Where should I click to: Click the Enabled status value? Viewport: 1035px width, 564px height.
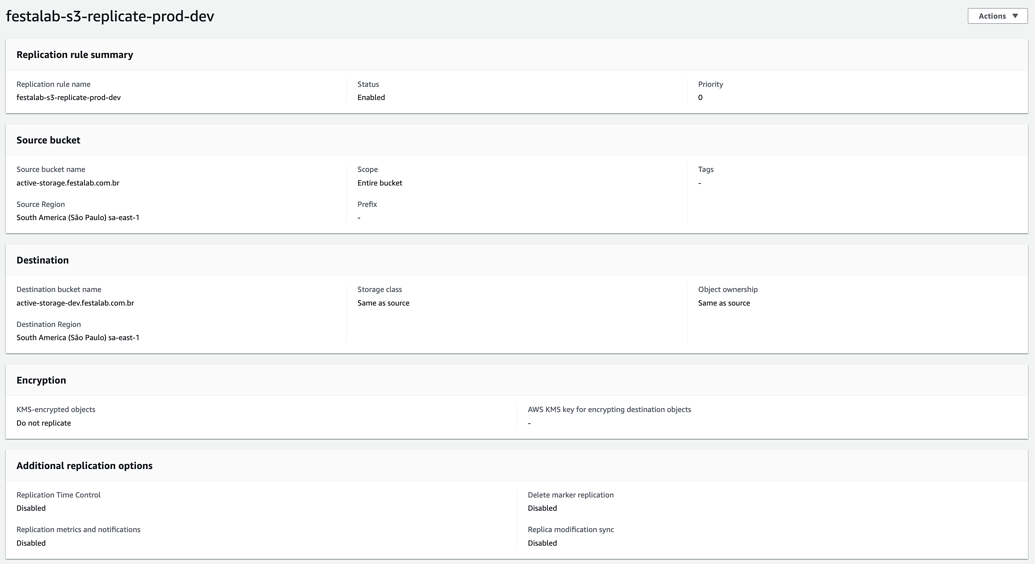pos(371,98)
